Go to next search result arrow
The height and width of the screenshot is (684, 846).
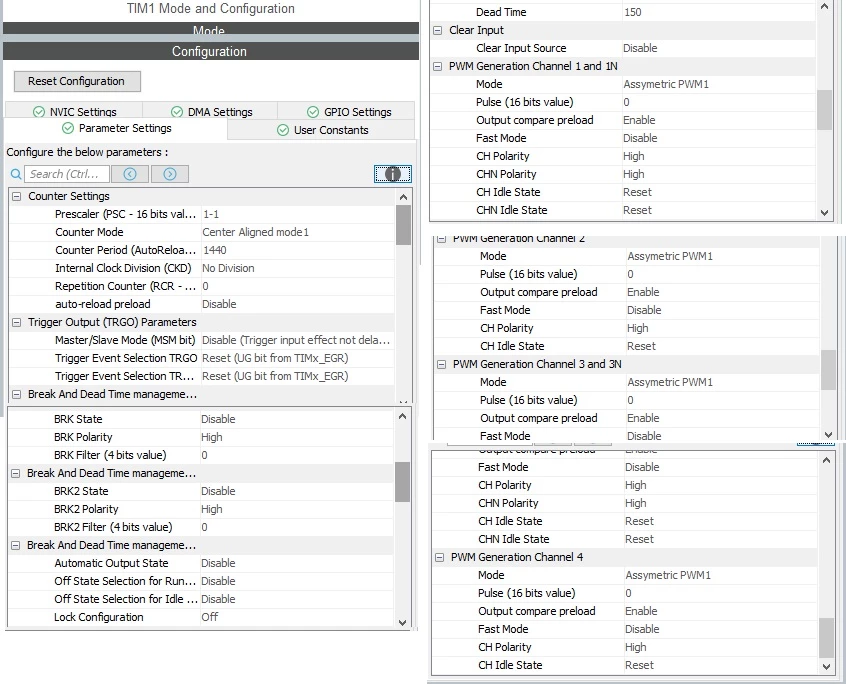[170, 174]
